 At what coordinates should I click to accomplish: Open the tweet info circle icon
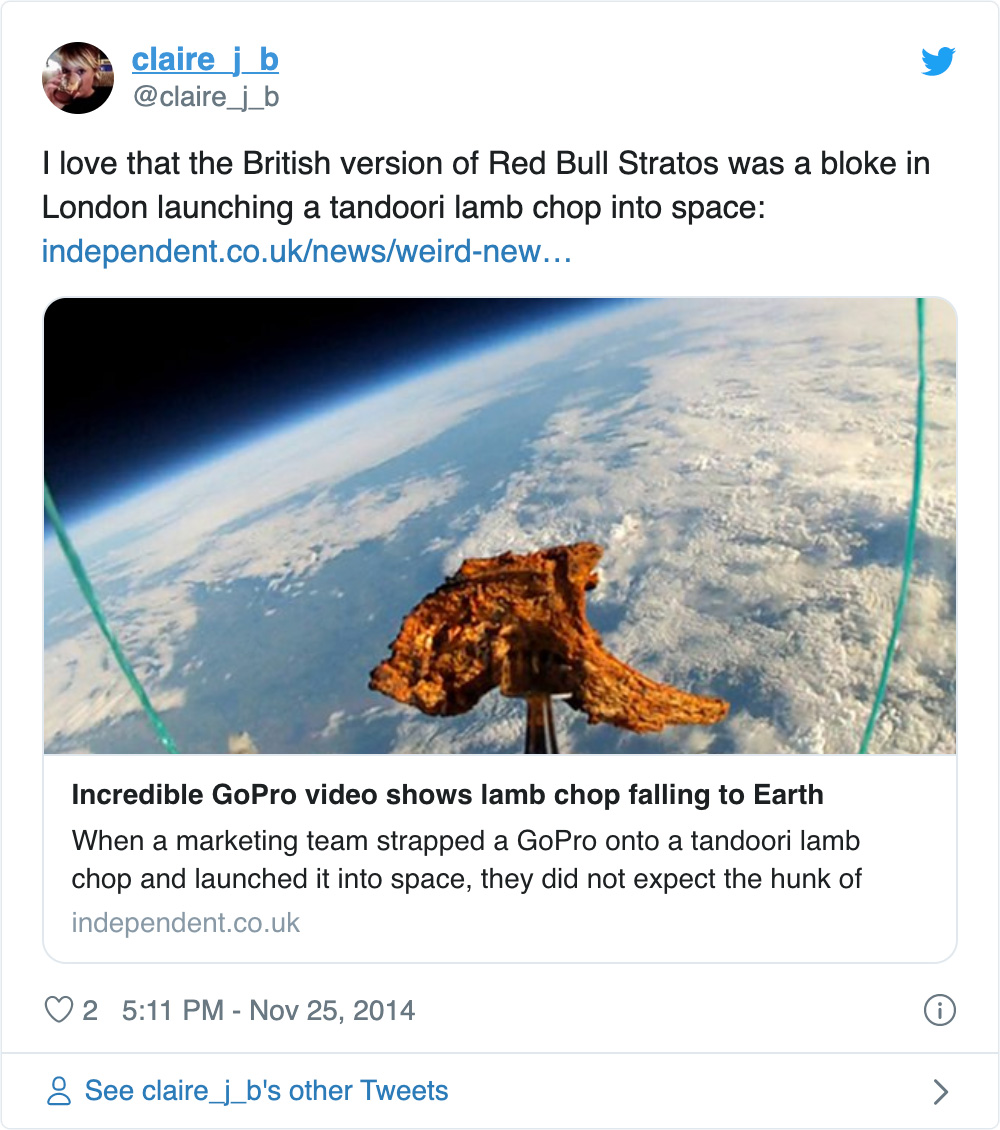[939, 1010]
